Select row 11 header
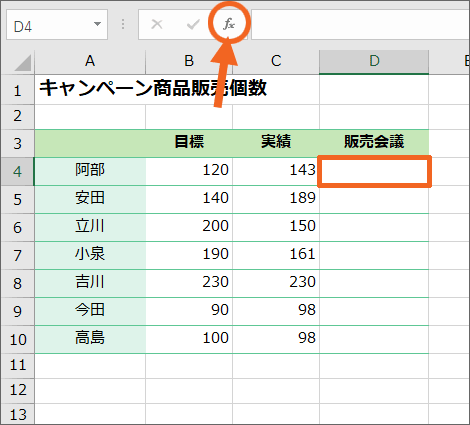Image resolution: width=470 pixels, height=425 pixels. point(18,366)
